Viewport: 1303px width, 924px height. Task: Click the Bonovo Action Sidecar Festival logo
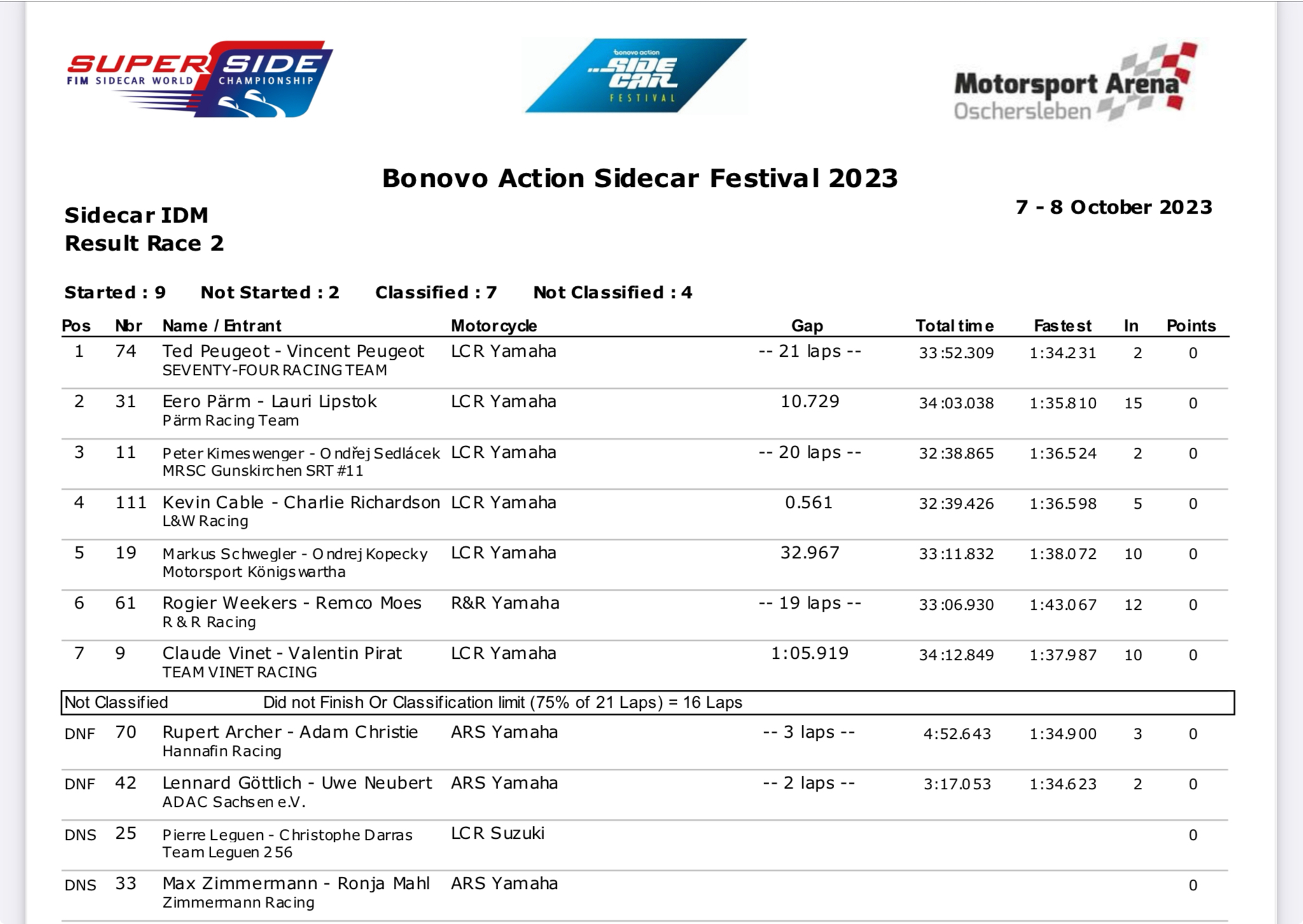point(636,76)
